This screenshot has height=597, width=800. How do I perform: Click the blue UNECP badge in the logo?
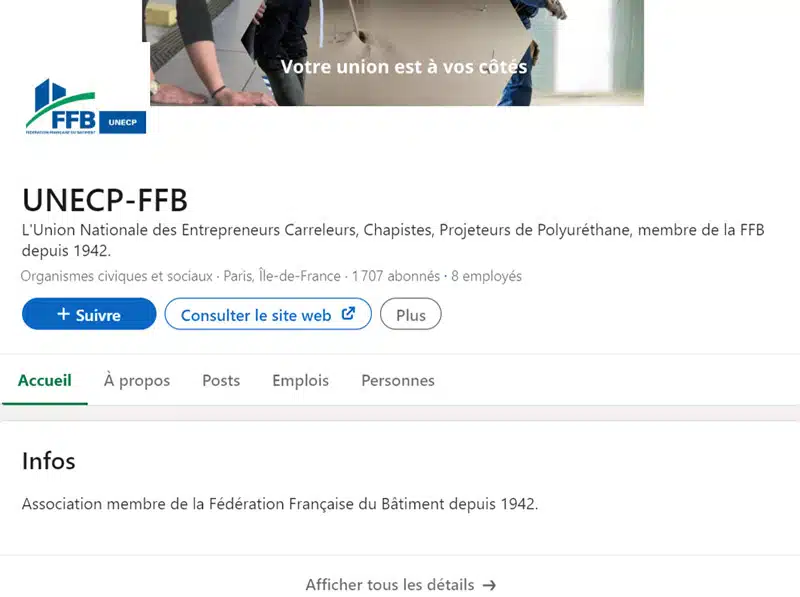click(x=122, y=122)
